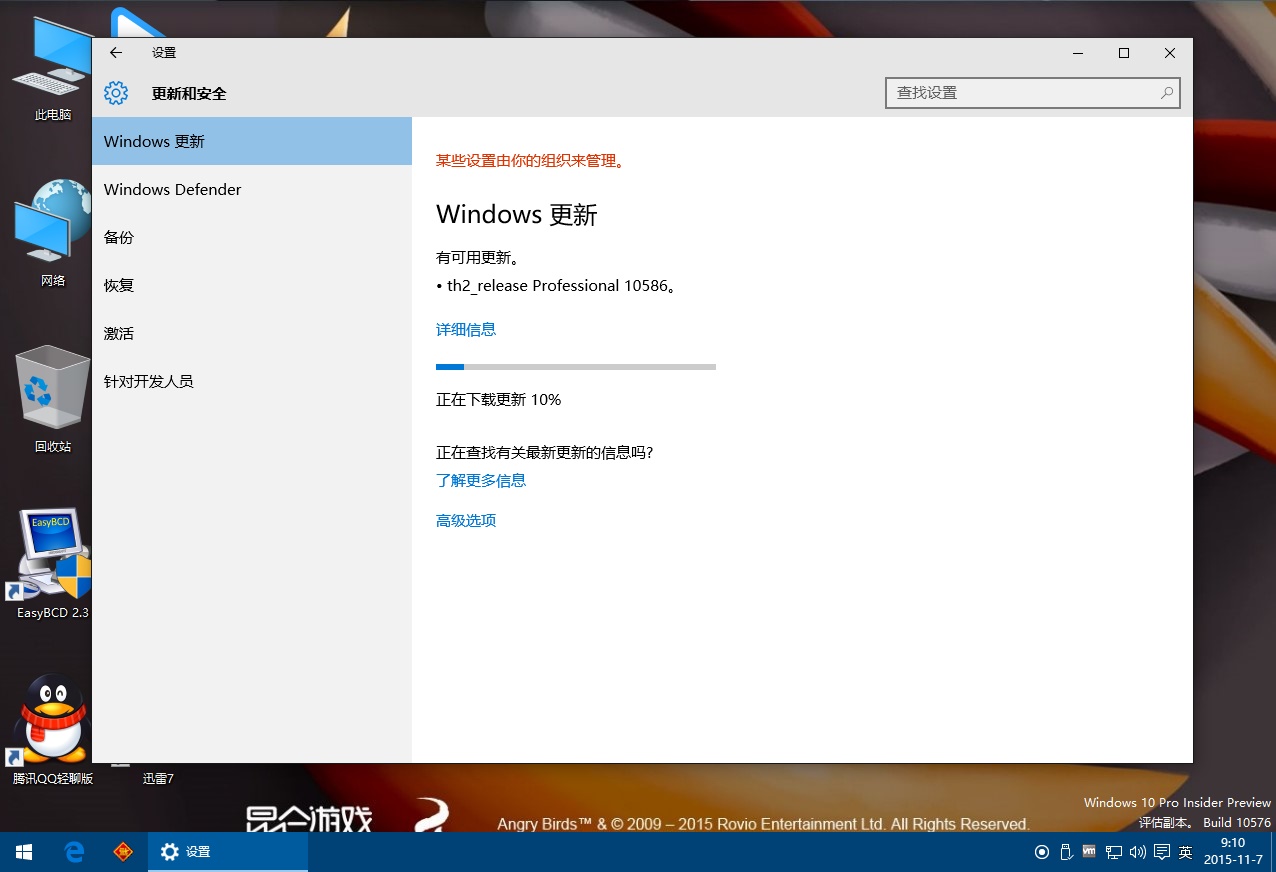Open the 备份 backup page

coord(252,237)
